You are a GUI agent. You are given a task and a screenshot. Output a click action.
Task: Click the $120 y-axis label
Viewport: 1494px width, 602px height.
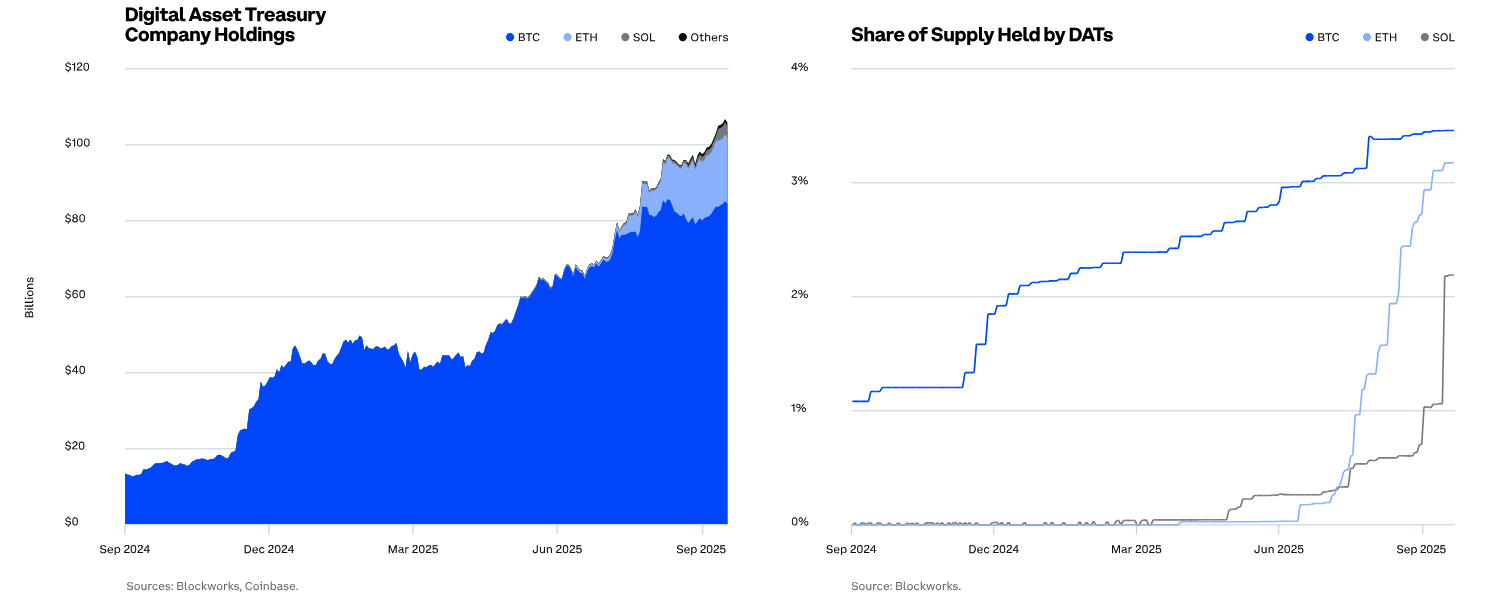77,67
